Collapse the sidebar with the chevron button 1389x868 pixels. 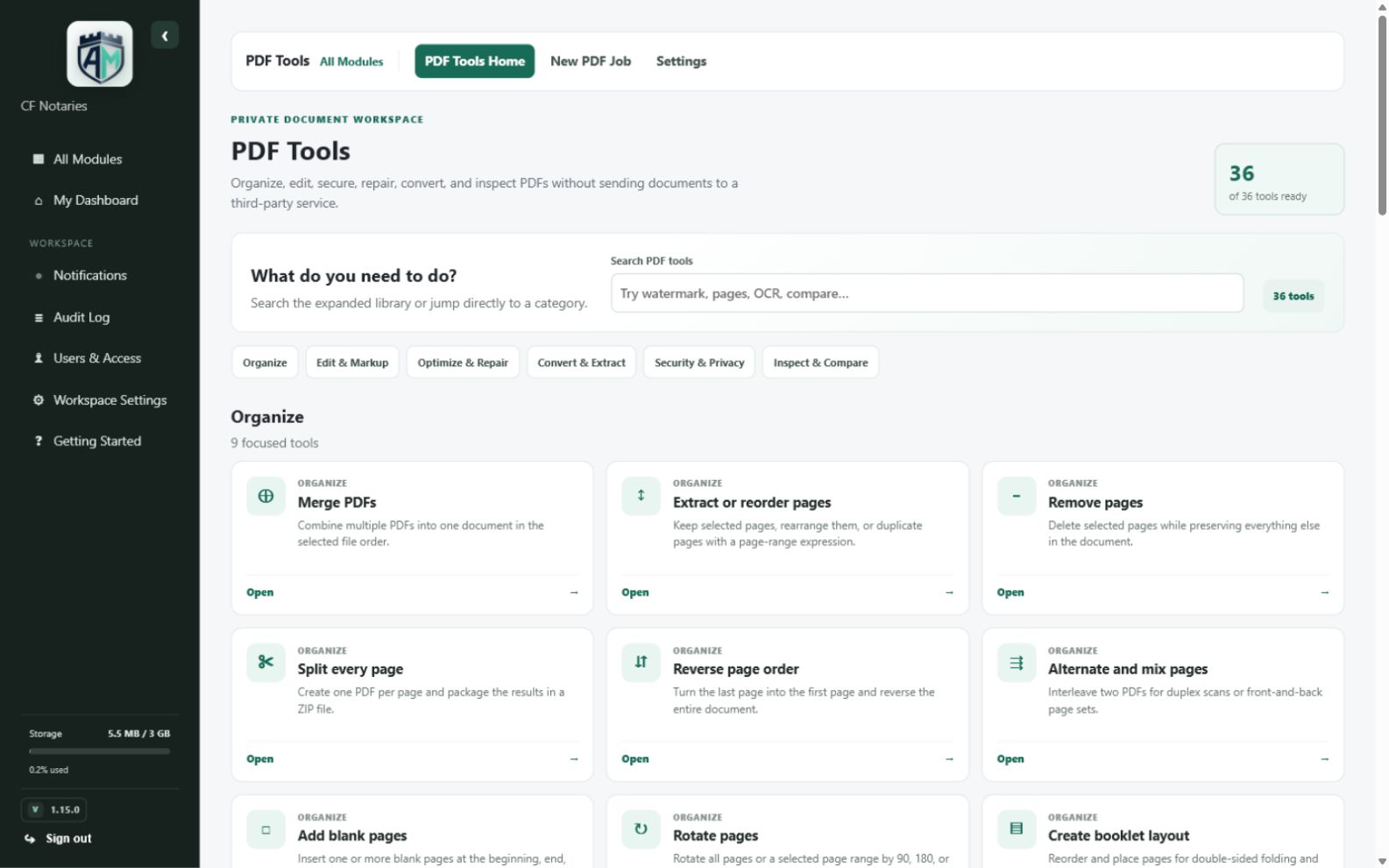(165, 36)
